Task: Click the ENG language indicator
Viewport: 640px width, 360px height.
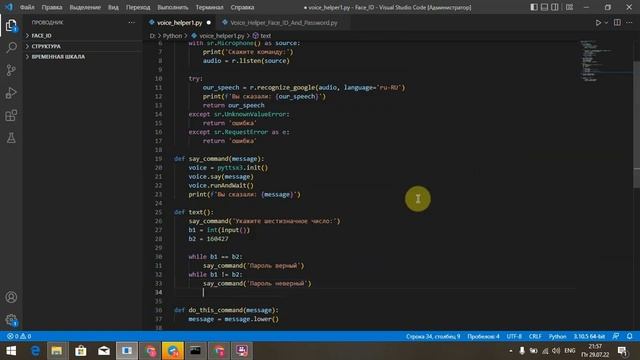Action: [x=569, y=351]
